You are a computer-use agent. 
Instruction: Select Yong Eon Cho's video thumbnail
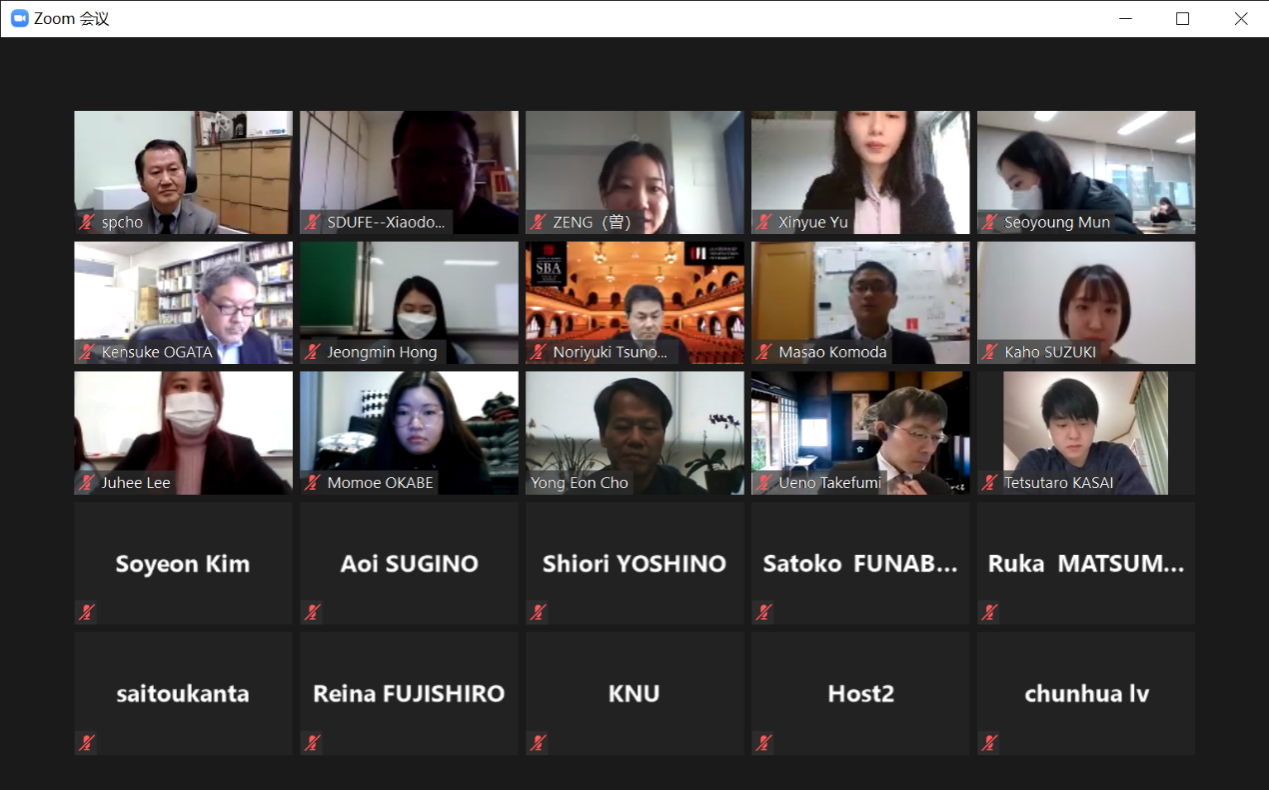point(635,433)
